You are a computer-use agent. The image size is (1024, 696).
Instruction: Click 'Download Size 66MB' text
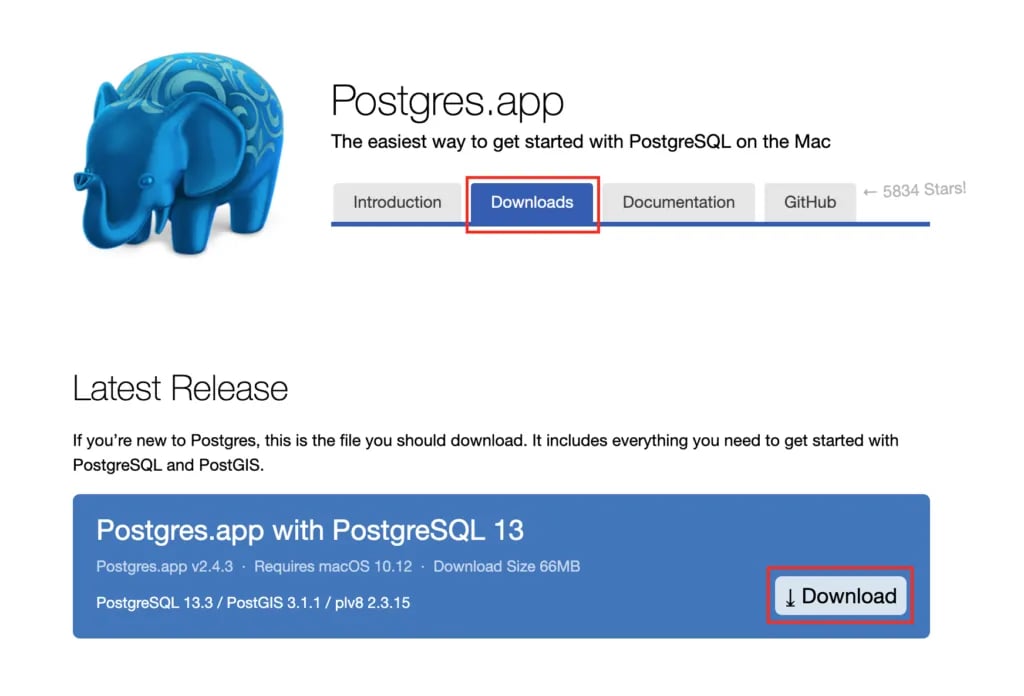point(507,567)
